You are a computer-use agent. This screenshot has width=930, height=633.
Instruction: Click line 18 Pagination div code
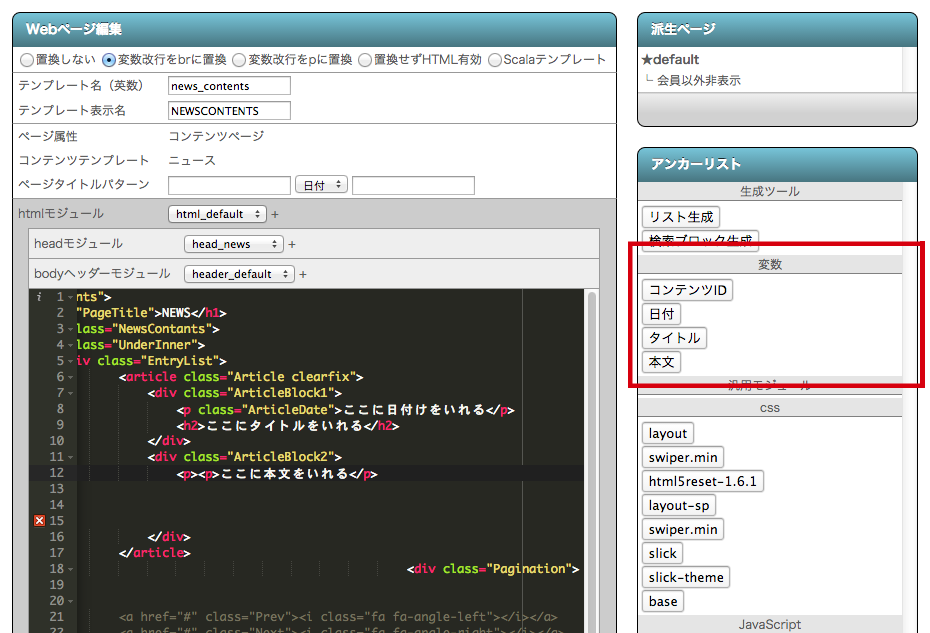pyautogui.click(x=493, y=570)
